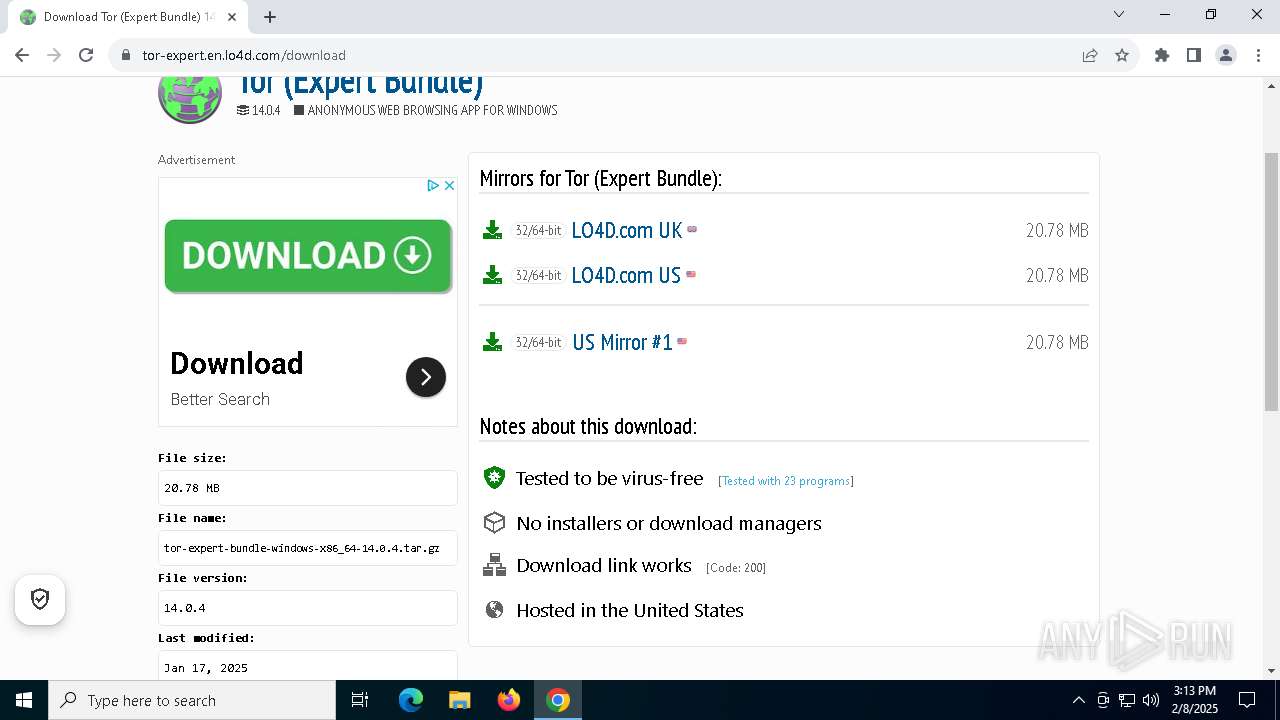Viewport: 1280px width, 720px height.
Task: Open the volume control in tray
Action: 1151,700
